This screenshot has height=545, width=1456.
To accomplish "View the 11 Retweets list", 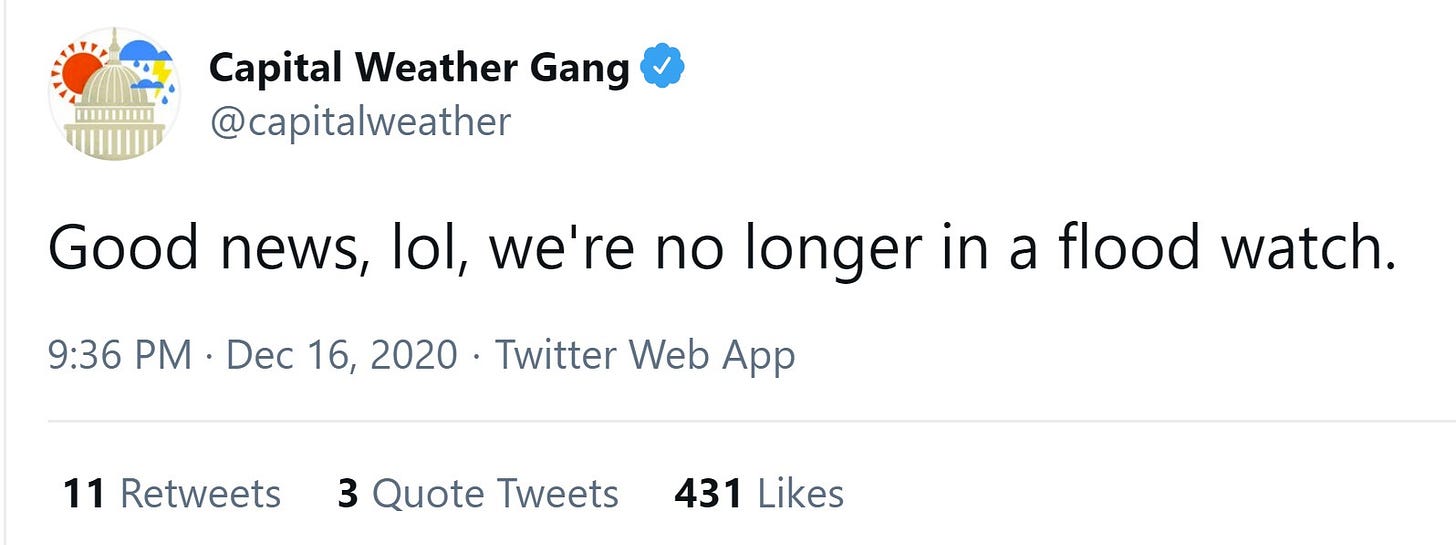I will (x=171, y=493).
